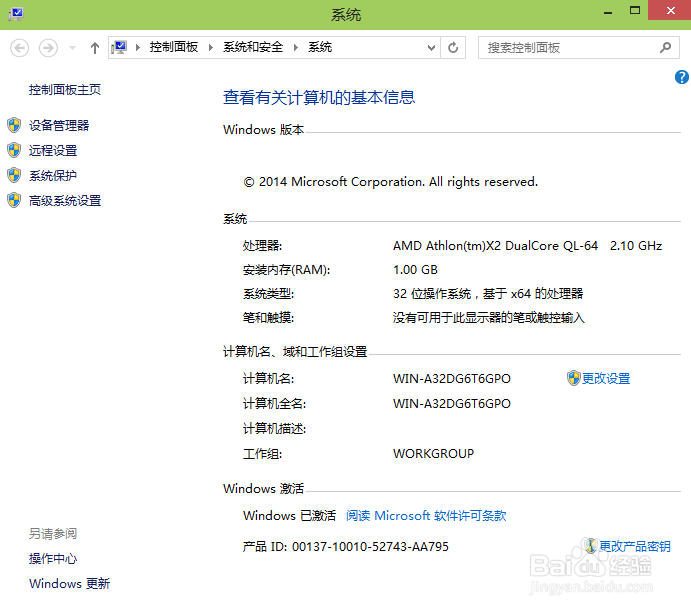Viewport: 691px width, 612px height.
Task: Open 控制面板主页 link
Action: pyautogui.click(x=65, y=90)
